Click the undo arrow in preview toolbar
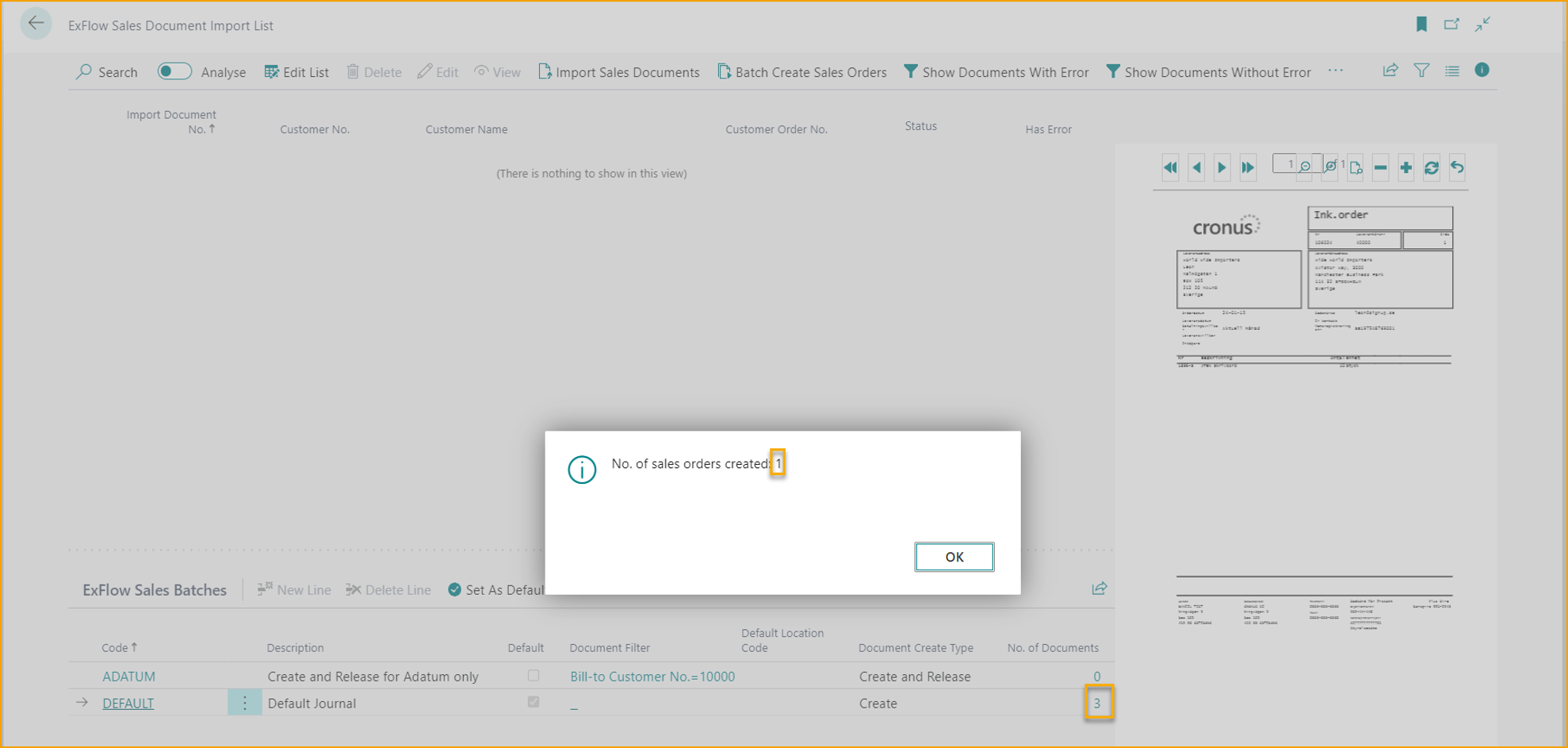Image resolution: width=1568 pixels, height=748 pixels. tap(1457, 167)
